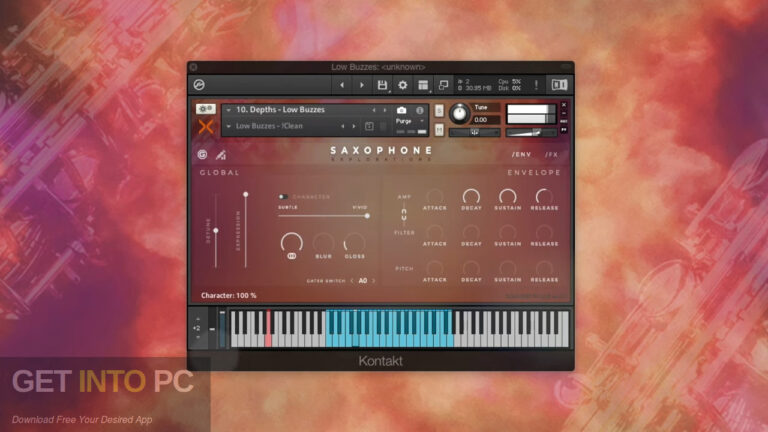
Task: Click Gater Switch previous note arrow
Action: (352, 281)
